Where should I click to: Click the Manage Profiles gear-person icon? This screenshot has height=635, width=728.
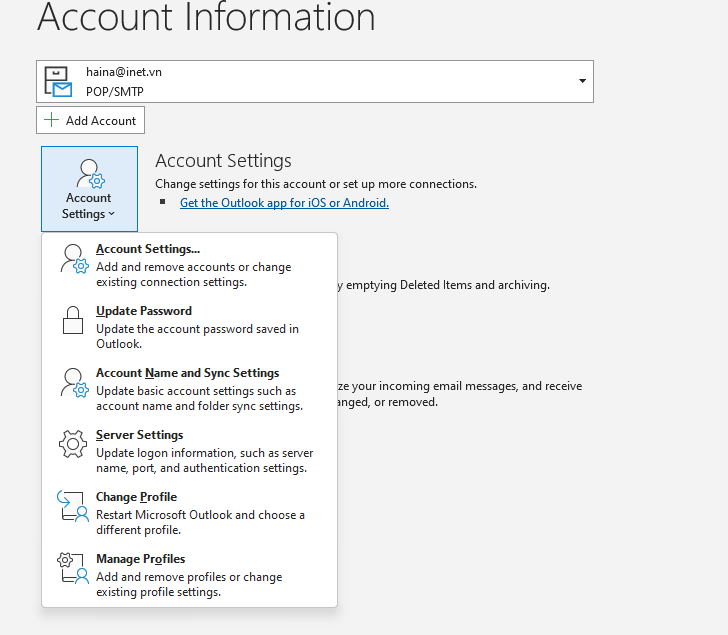74,569
